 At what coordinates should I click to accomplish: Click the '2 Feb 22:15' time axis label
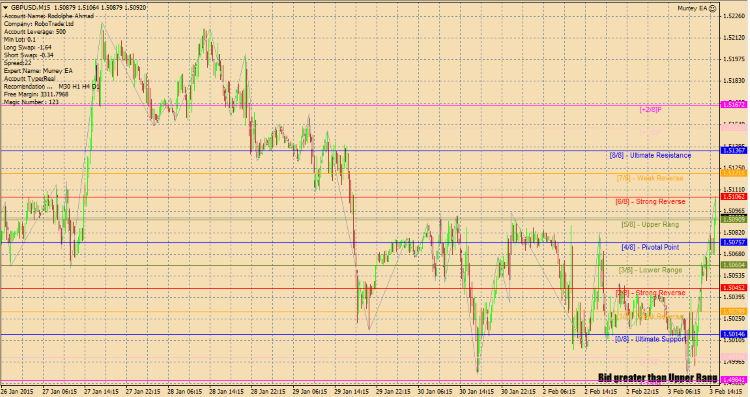[642, 391]
